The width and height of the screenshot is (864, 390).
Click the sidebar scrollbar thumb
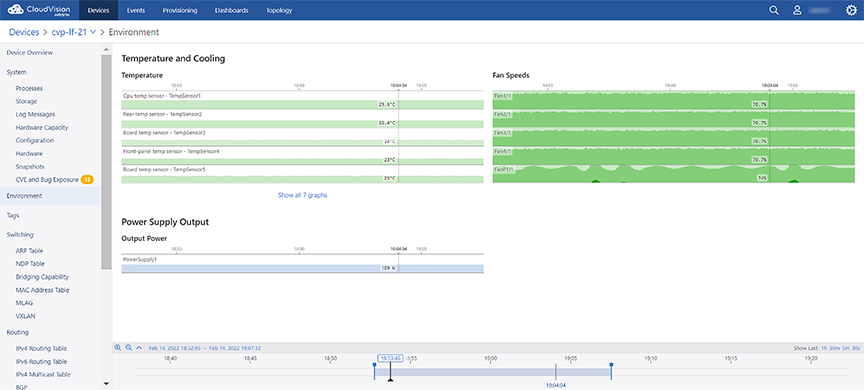pyautogui.click(x=106, y=162)
